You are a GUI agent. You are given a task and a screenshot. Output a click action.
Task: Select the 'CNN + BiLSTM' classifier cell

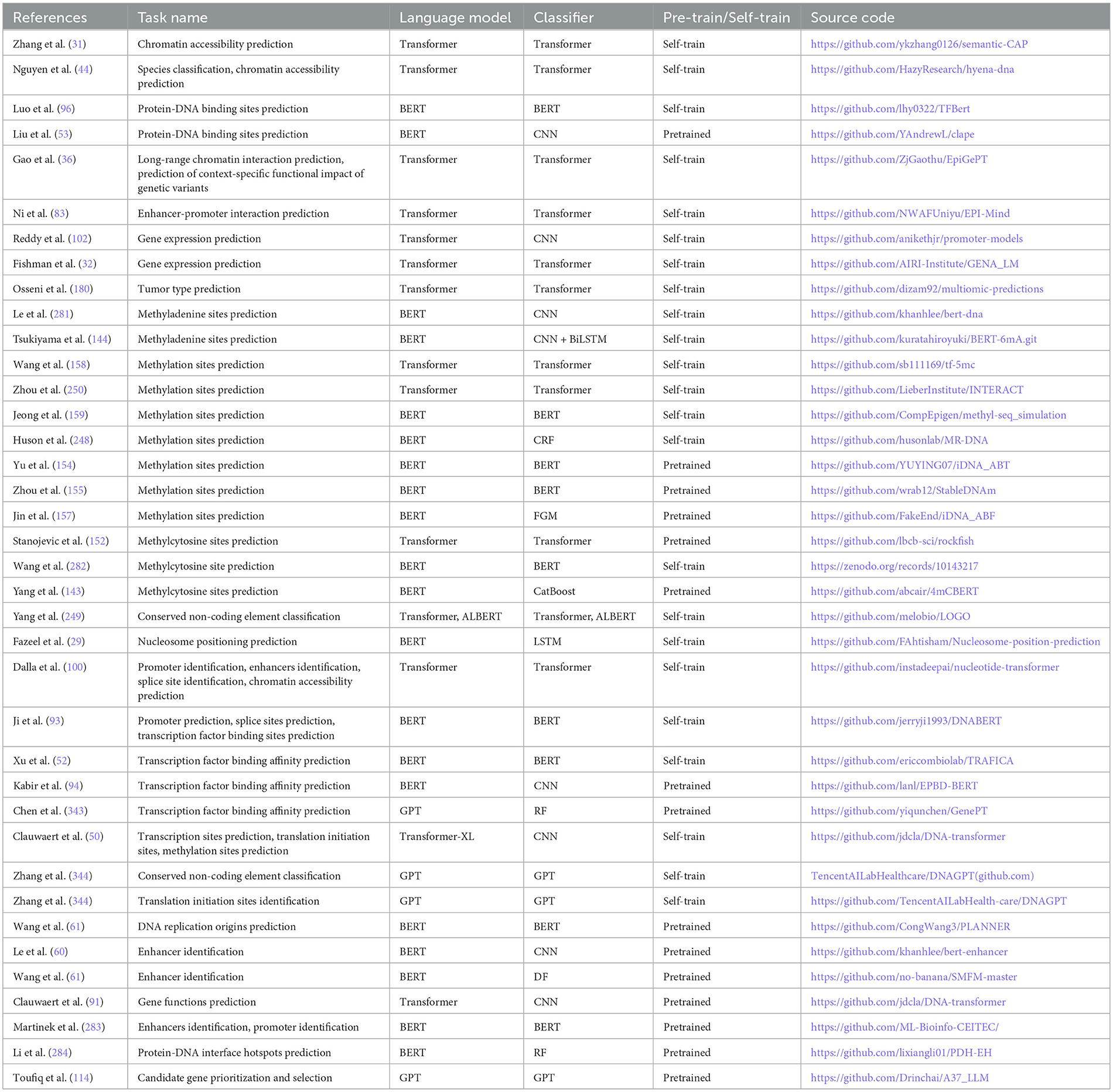point(570,339)
